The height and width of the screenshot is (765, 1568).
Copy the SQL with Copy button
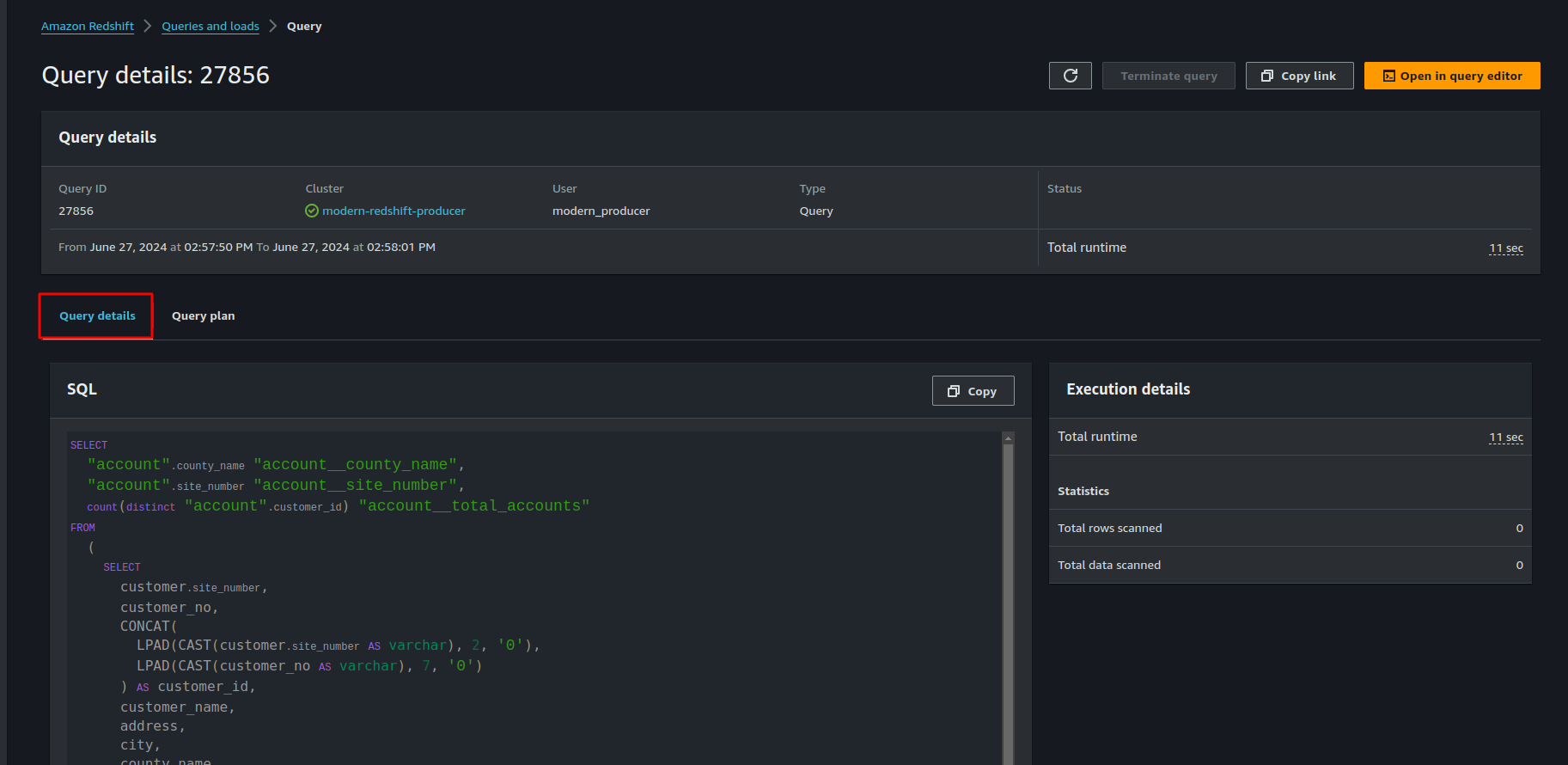pyautogui.click(x=973, y=391)
